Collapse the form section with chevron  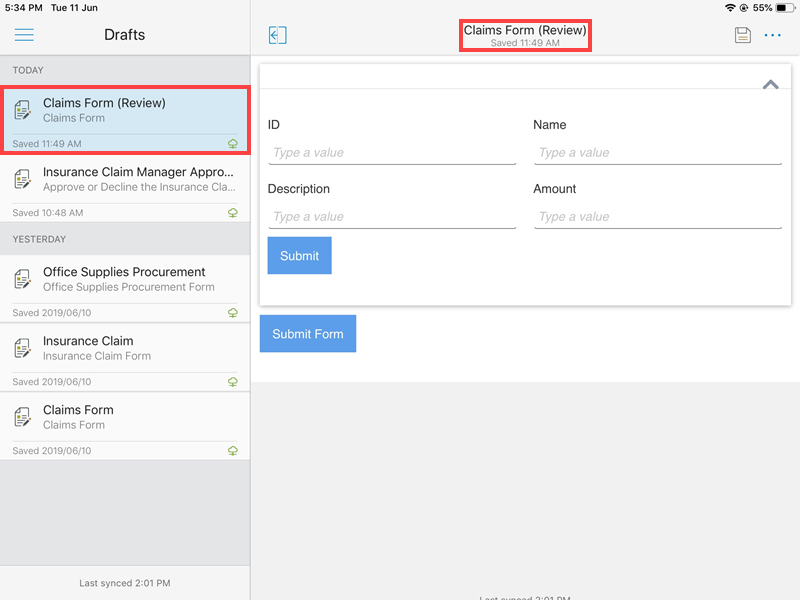click(x=770, y=85)
